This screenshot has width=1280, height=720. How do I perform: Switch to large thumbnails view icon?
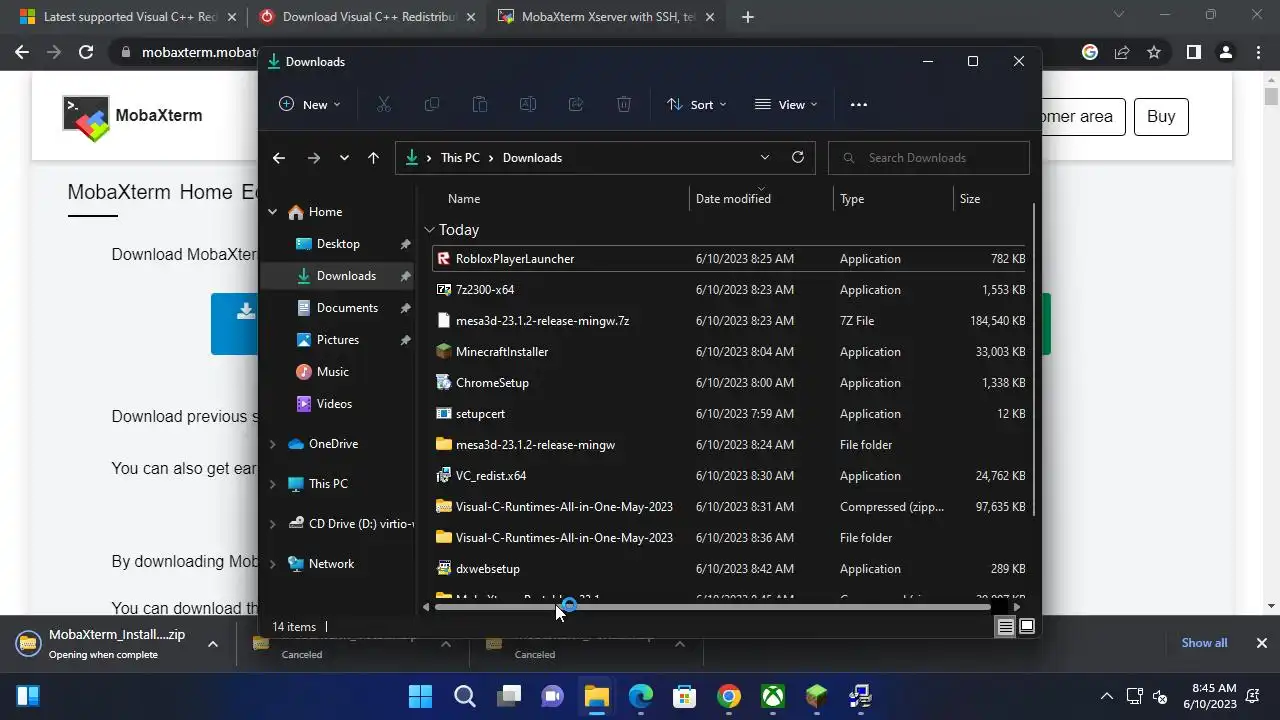pyautogui.click(x=1026, y=627)
